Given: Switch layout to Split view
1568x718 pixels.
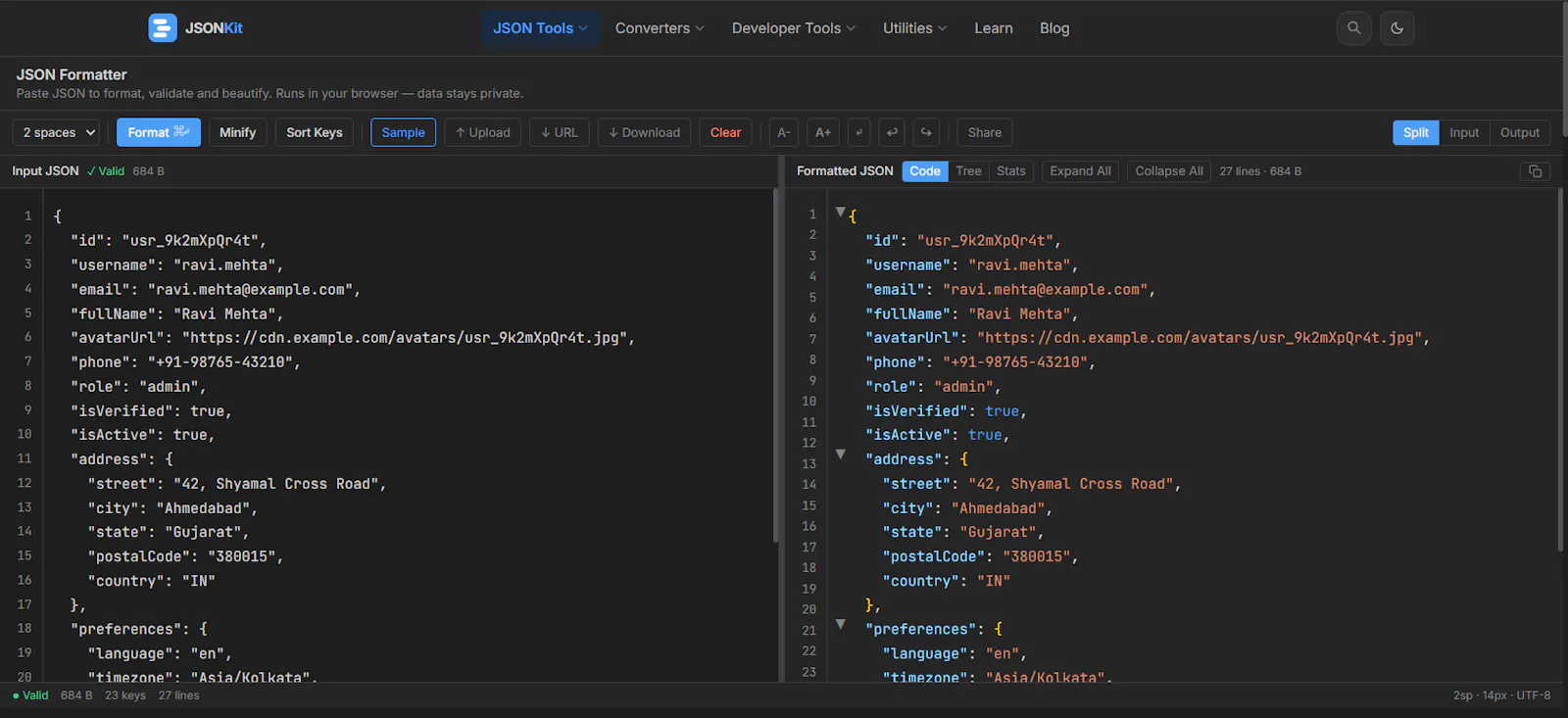Looking at the screenshot, I should point(1415,132).
